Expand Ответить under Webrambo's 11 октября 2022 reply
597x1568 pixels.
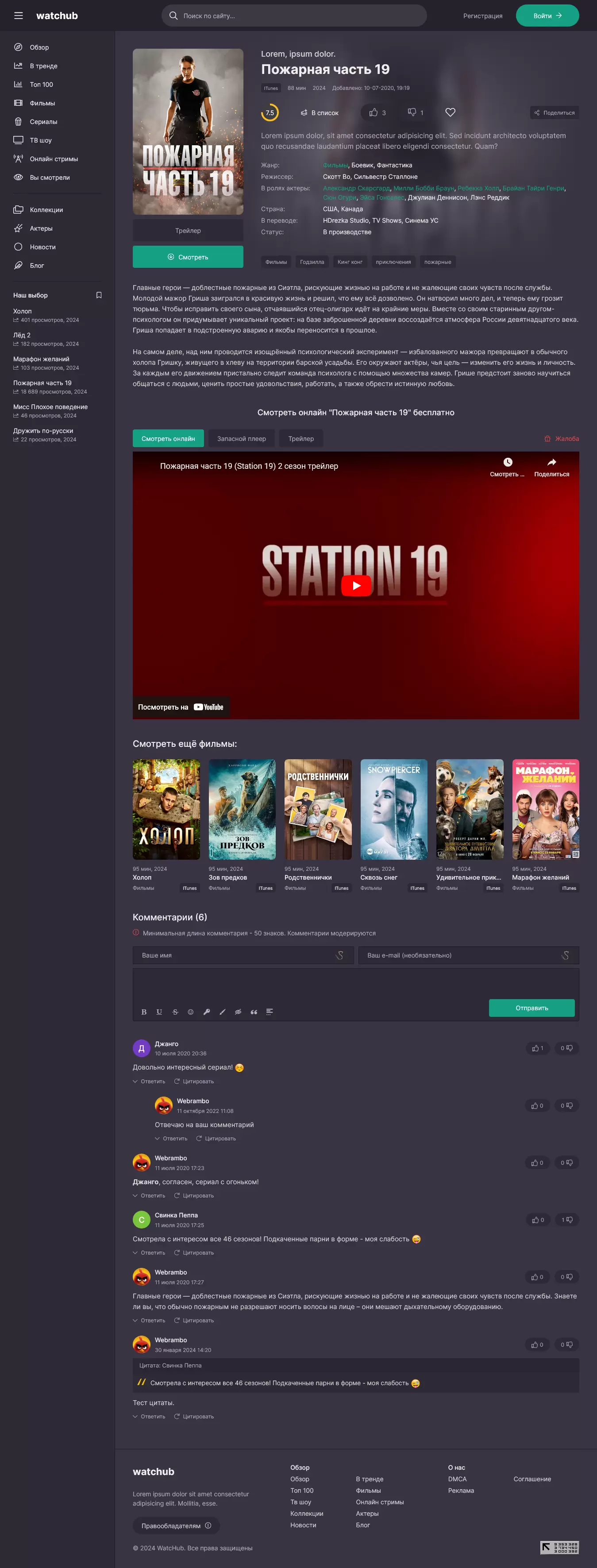[x=171, y=1139]
